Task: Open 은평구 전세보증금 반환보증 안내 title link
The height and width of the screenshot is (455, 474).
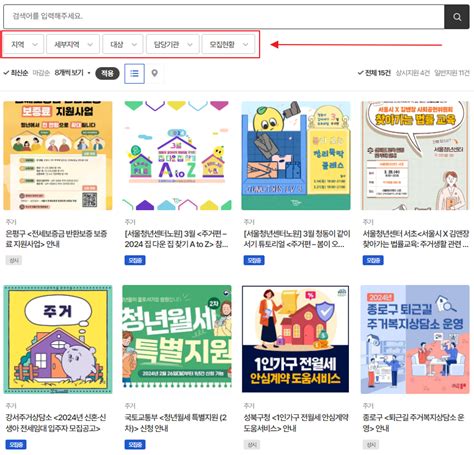Action: 56,239
